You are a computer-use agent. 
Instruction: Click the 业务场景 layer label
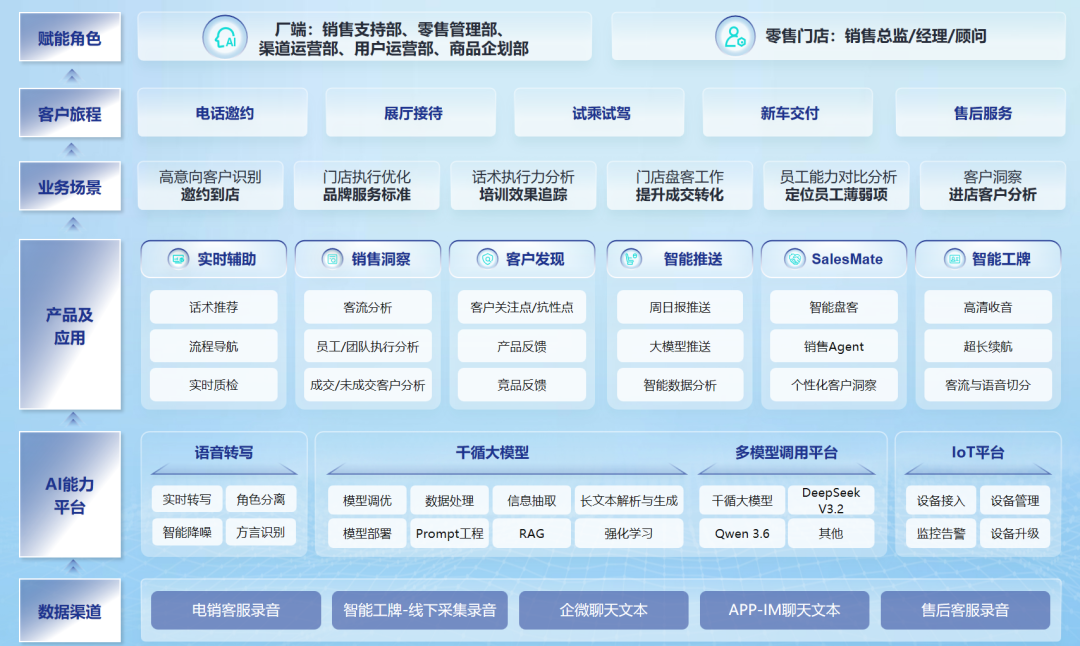tap(70, 186)
